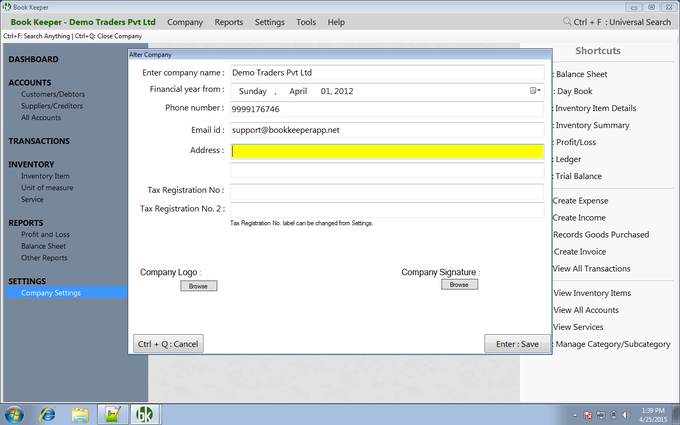Click the Phone number field
Image resolution: width=680 pixels, height=425 pixels.
coord(387,109)
